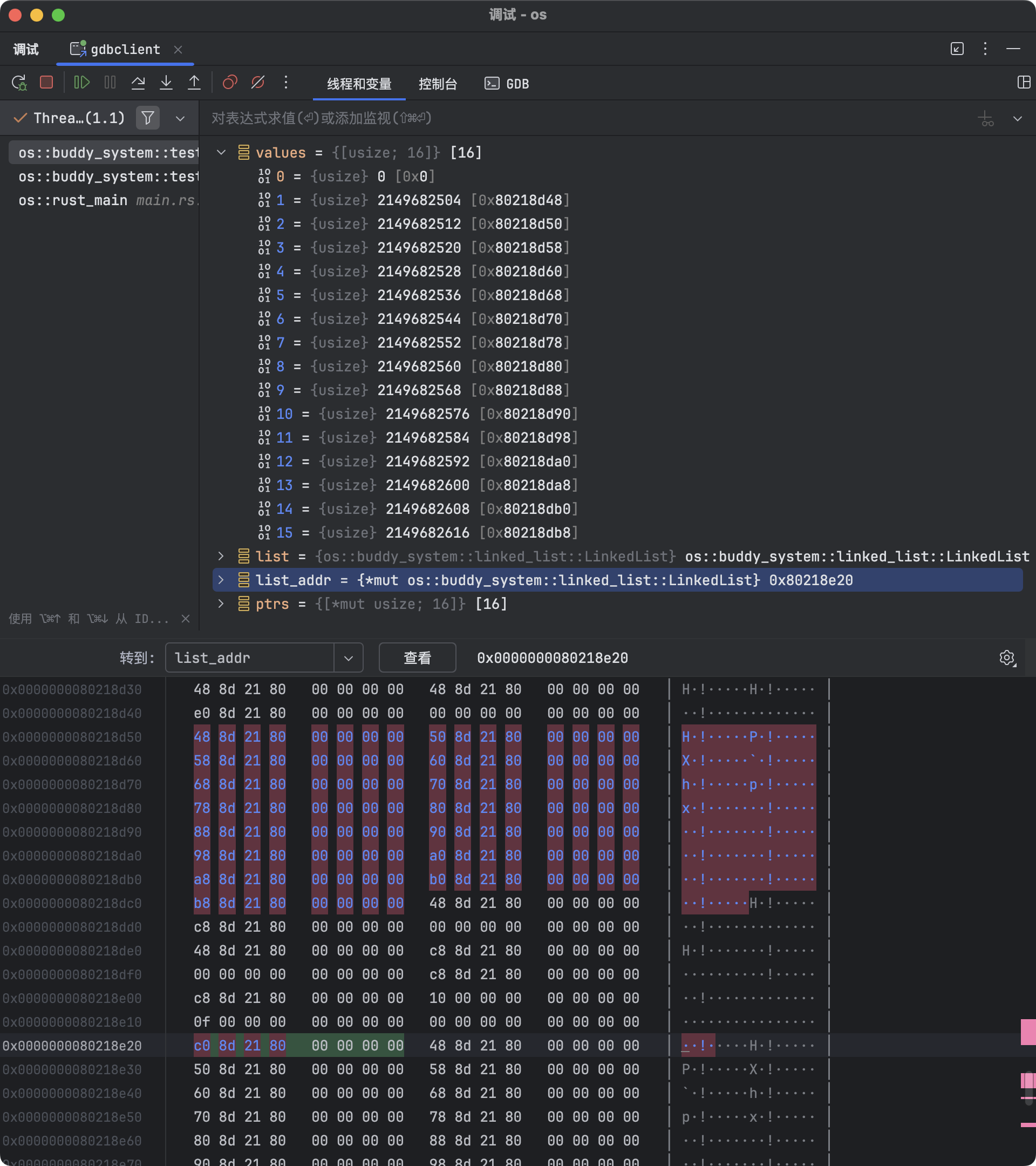Click the 查看 button

(417, 657)
